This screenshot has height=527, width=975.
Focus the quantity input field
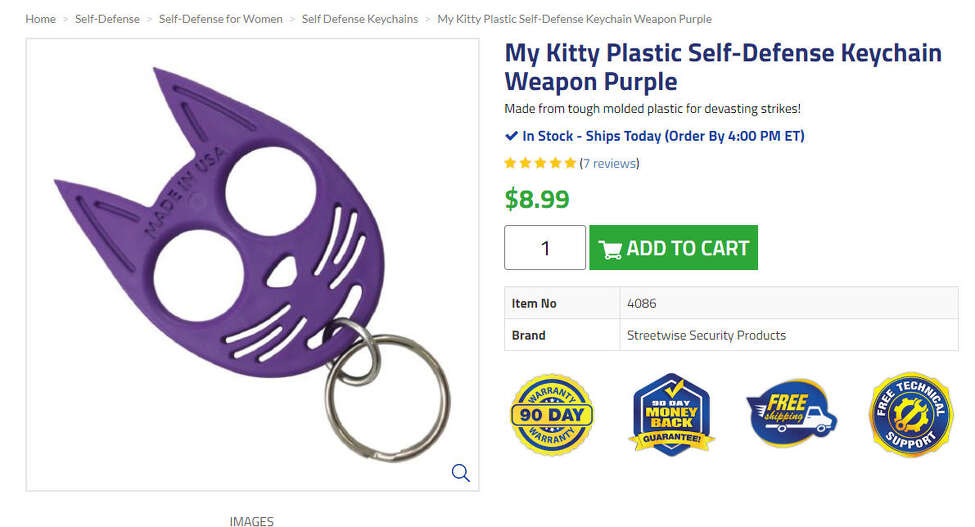point(544,248)
